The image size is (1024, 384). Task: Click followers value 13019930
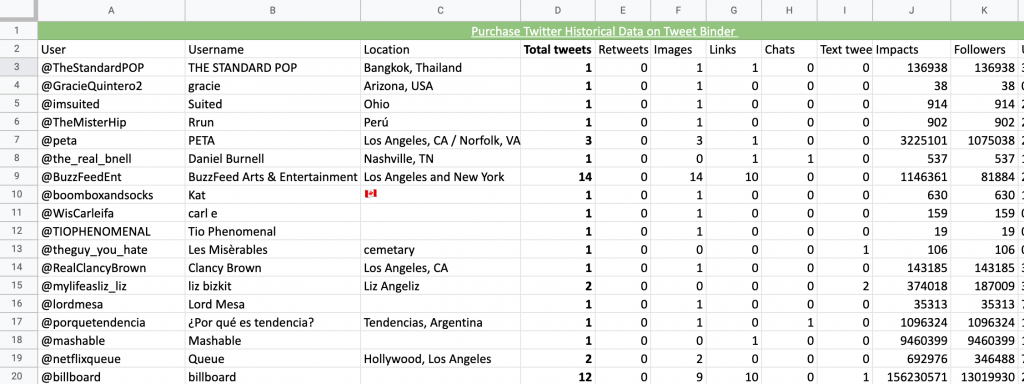[985, 377]
